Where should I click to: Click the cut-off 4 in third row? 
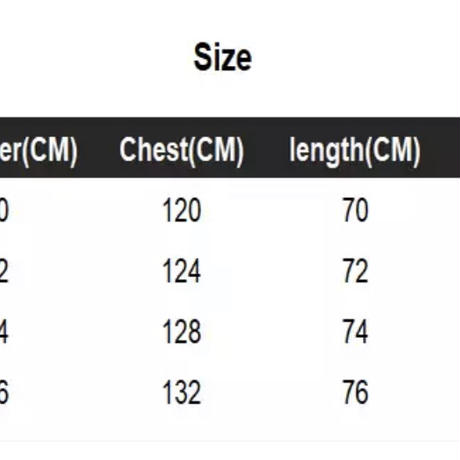coord(4,331)
